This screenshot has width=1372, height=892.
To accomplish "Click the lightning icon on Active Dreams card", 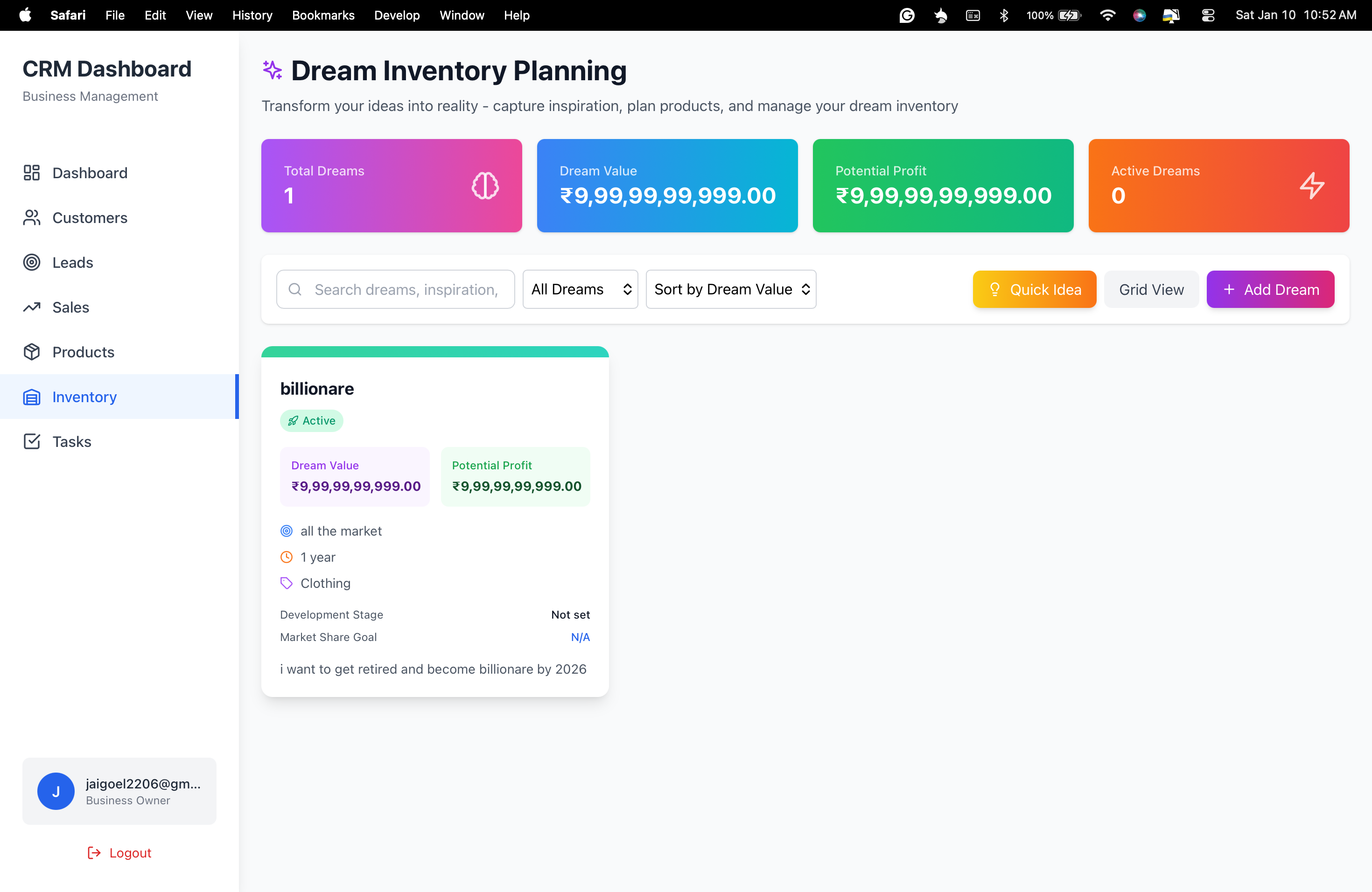I will point(1313,186).
